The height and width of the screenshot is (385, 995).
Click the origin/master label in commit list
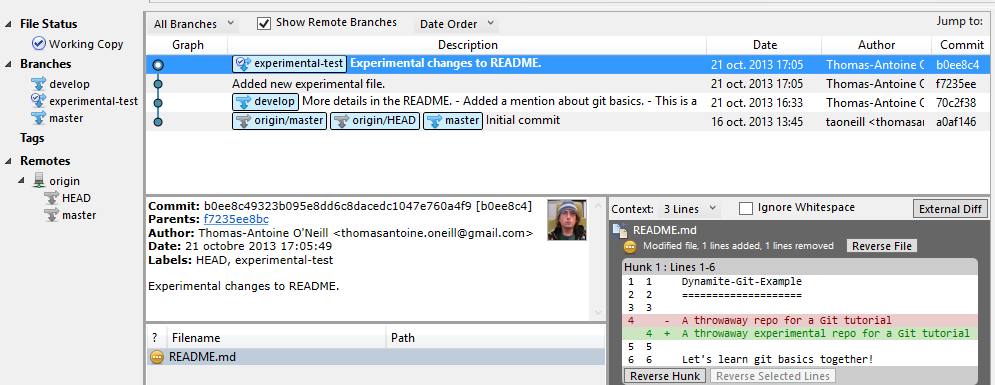[x=279, y=121]
